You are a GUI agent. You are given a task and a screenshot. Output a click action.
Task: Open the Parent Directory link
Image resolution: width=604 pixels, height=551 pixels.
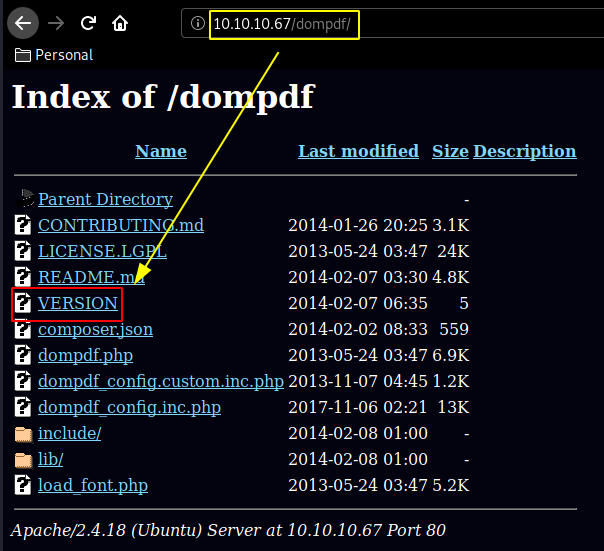[105, 199]
